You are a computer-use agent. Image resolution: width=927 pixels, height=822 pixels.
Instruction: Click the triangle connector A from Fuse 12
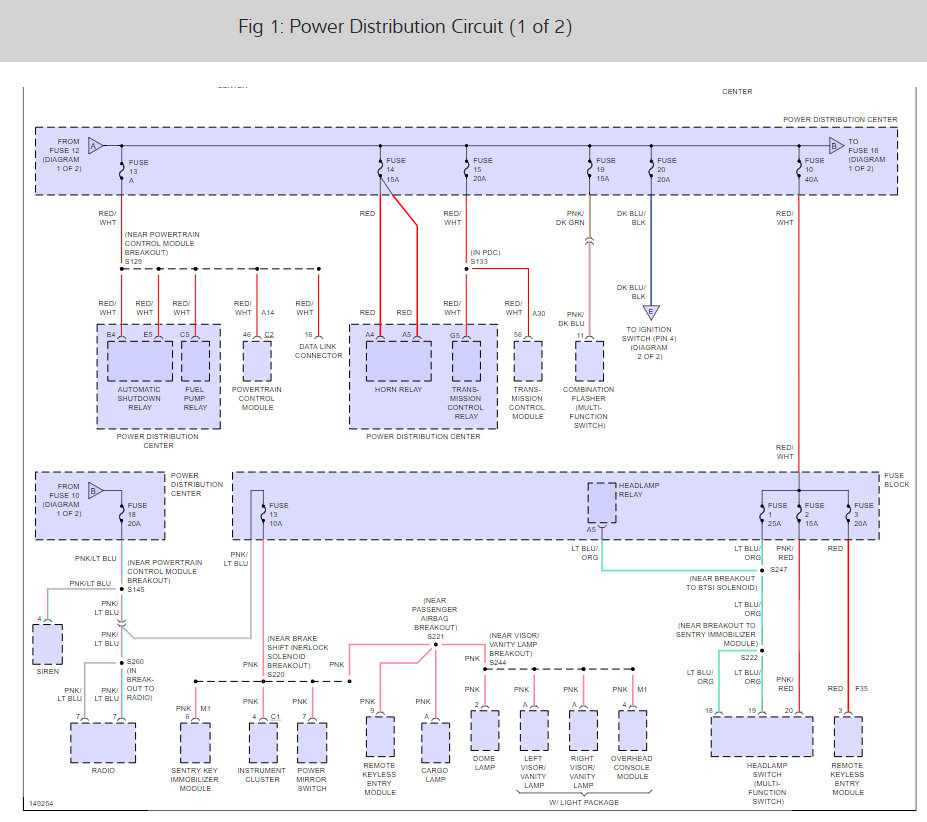[95, 145]
